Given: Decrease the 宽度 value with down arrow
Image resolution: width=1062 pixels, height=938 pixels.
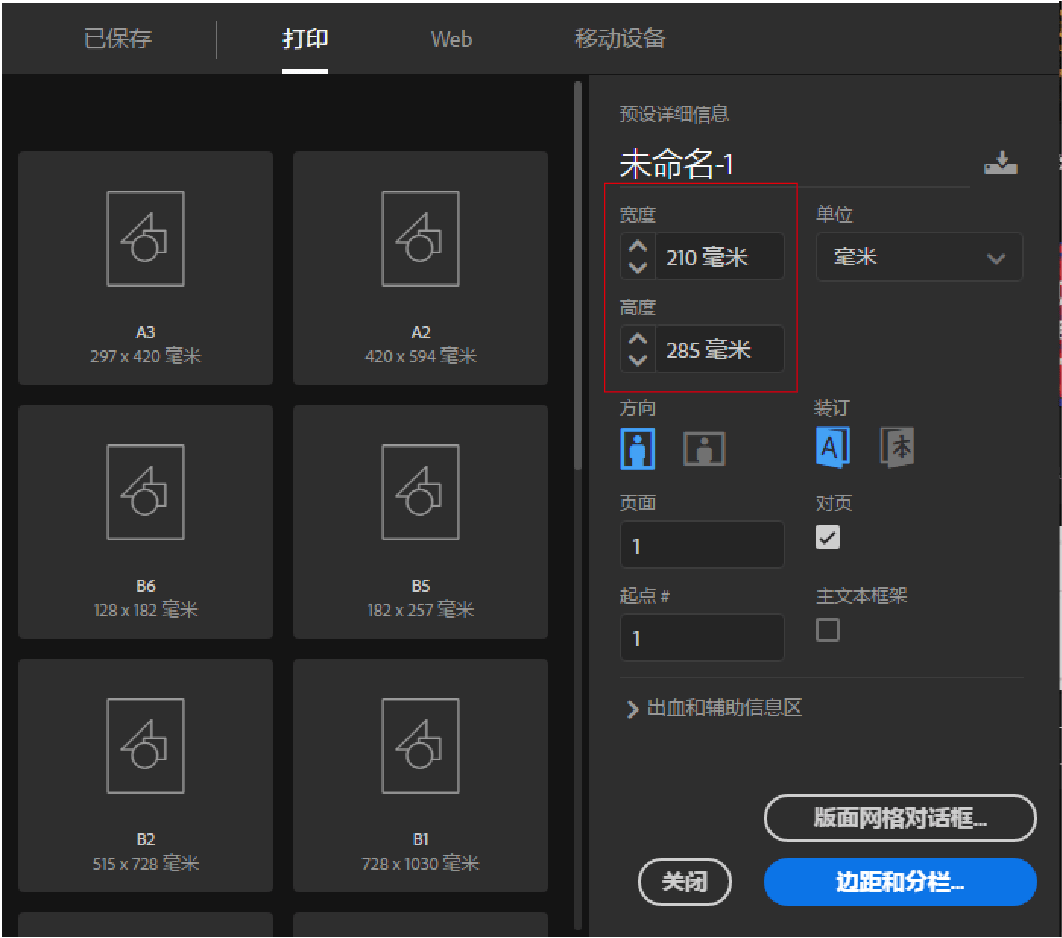Looking at the screenshot, I should pyautogui.click(x=638, y=268).
